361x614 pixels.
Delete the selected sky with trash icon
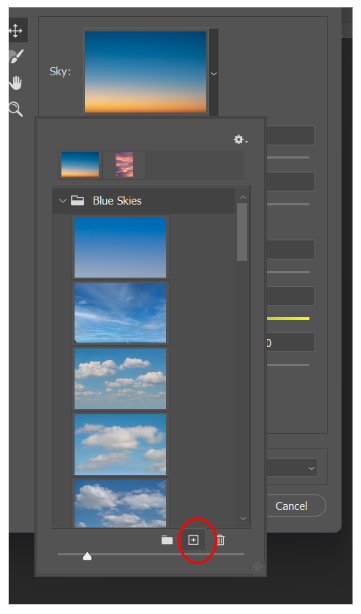point(220,540)
